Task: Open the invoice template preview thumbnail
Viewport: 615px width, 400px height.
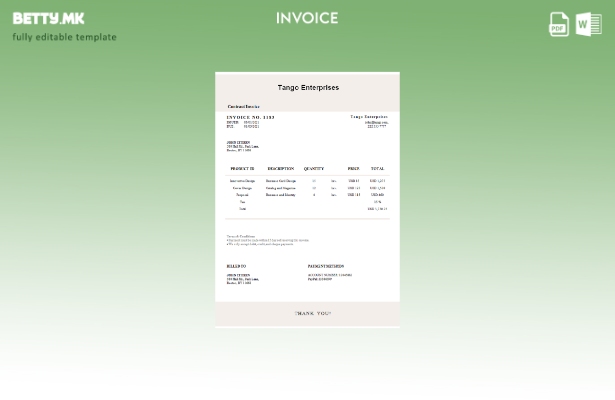Action: 307,199
